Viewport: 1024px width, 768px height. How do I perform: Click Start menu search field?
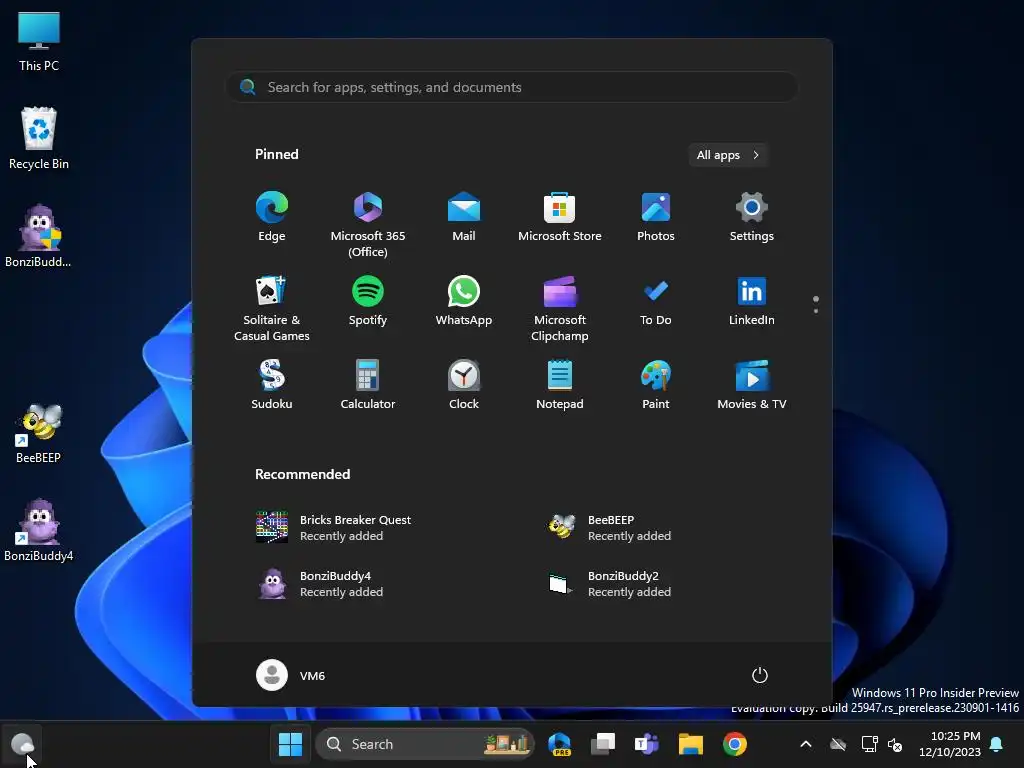coord(512,87)
